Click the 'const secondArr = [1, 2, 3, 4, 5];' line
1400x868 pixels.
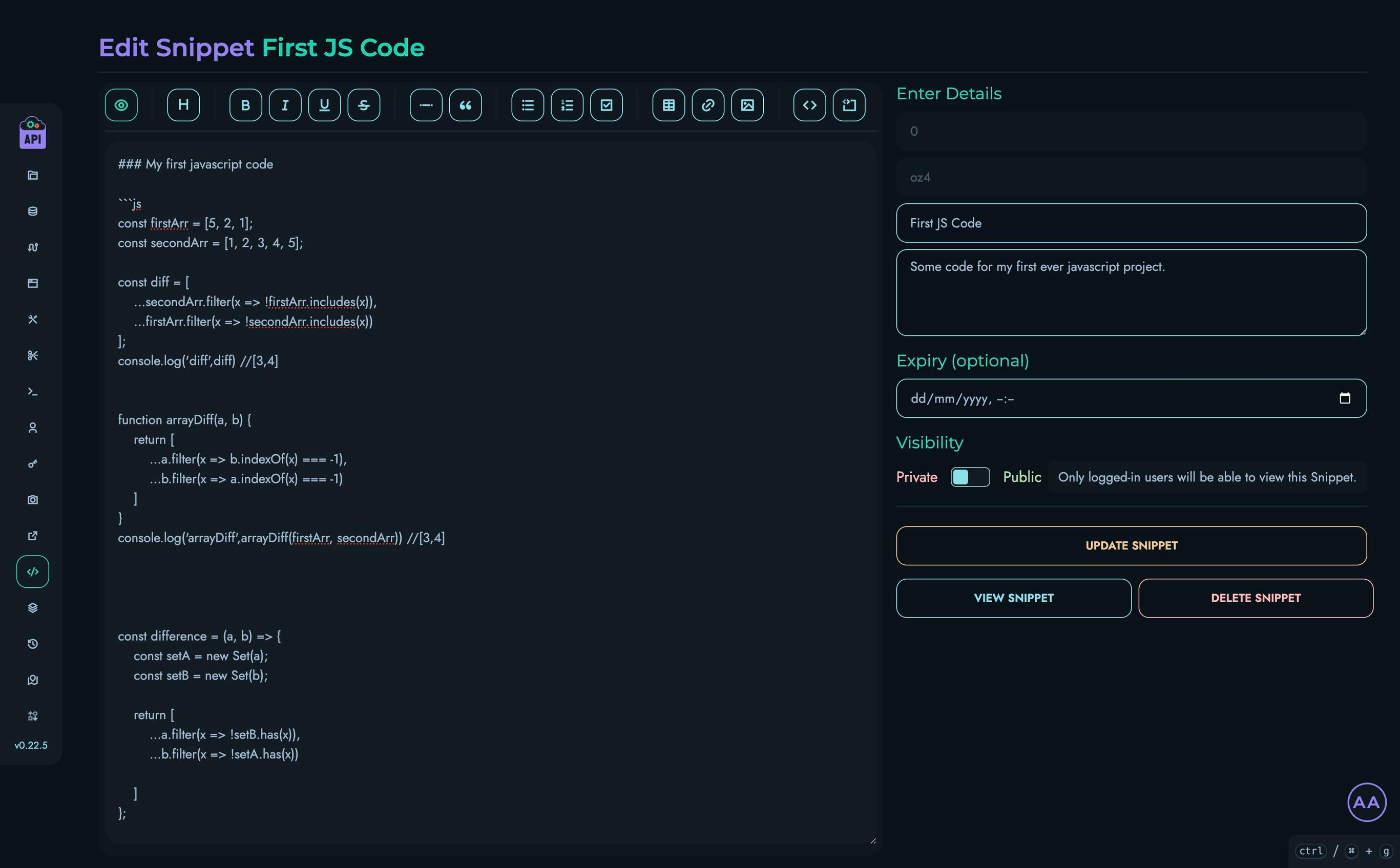click(210, 243)
